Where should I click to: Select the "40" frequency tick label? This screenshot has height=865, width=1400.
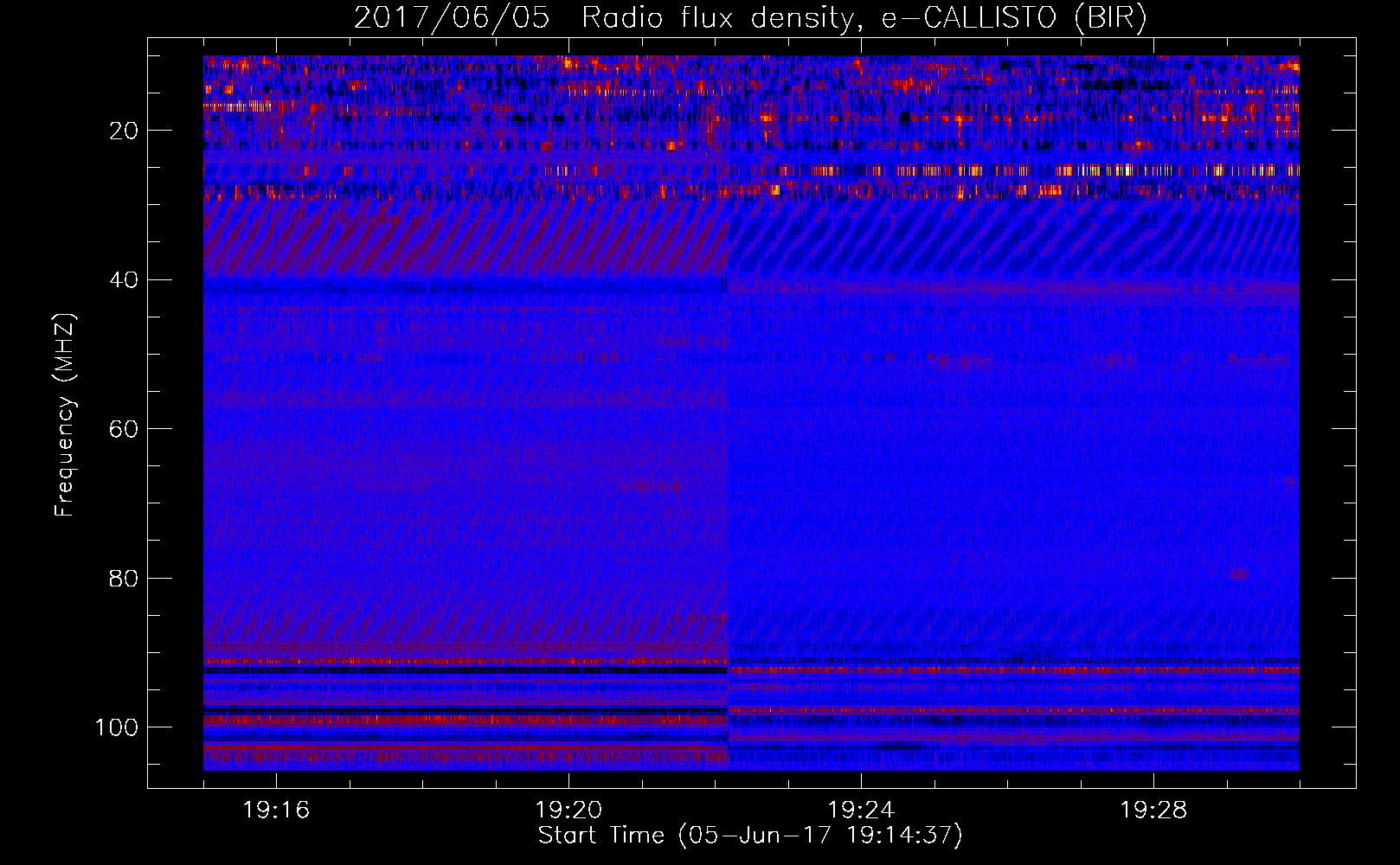coord(124,280)
